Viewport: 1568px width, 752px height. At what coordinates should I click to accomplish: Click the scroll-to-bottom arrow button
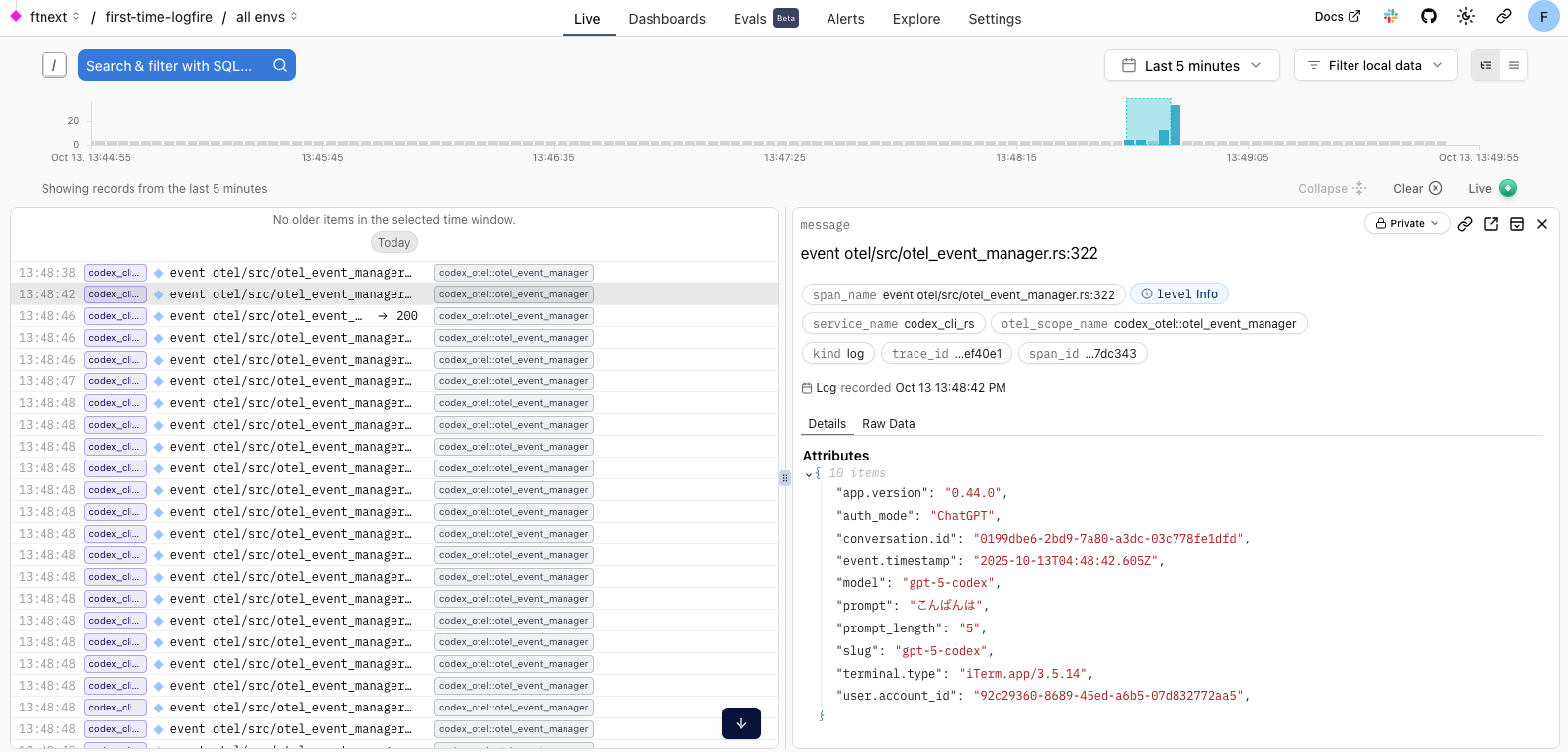[741, 723]
